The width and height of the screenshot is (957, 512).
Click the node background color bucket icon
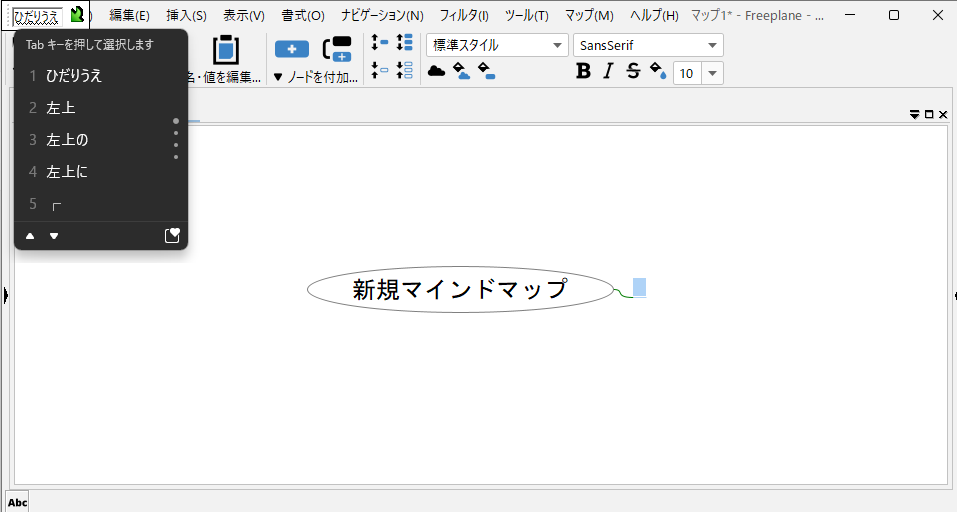tap(486, 71)
